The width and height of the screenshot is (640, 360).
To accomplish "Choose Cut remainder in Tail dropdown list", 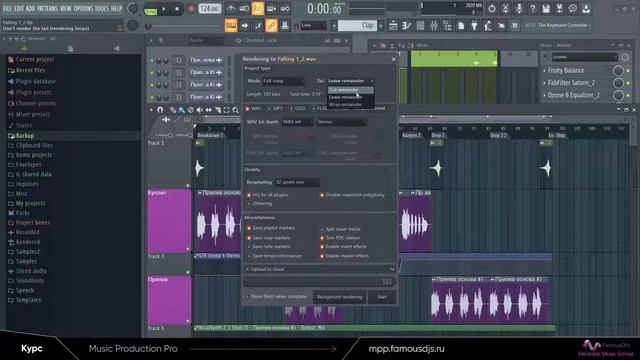I will pyautogui.click(x=351, y=90).
